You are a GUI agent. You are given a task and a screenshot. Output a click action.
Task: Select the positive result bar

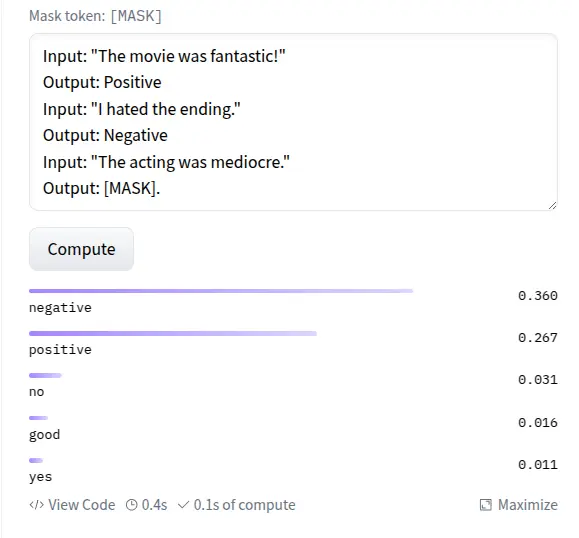(x=173, y=333)
